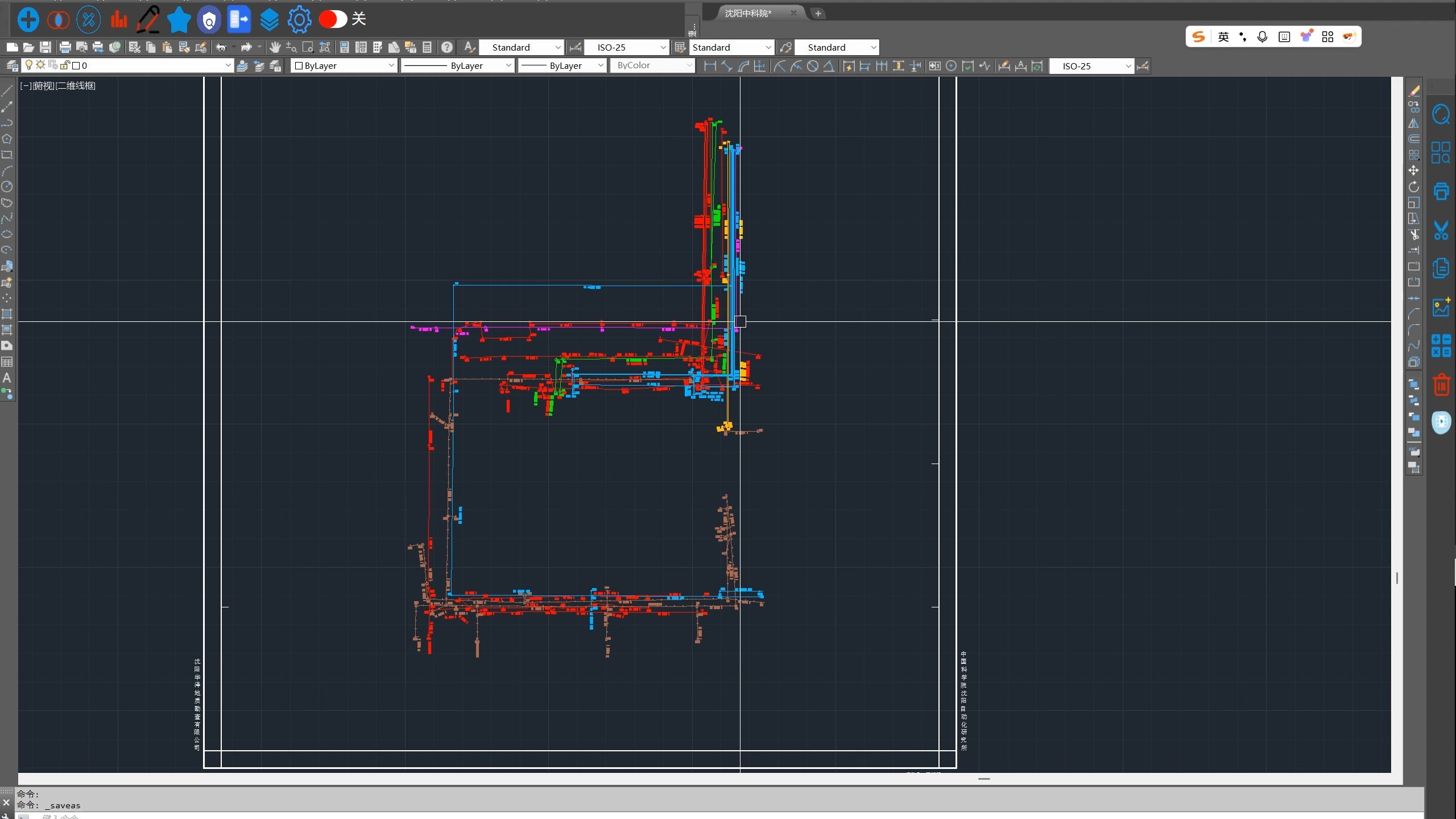Switch to the 沈阳中科院* drawing tab
1456x819 pixels.
click(x=748, y=13)
